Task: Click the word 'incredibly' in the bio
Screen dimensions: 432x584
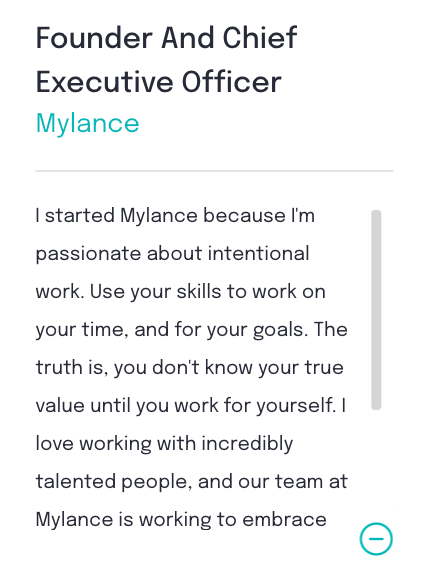Action: (x=247, y=444)
